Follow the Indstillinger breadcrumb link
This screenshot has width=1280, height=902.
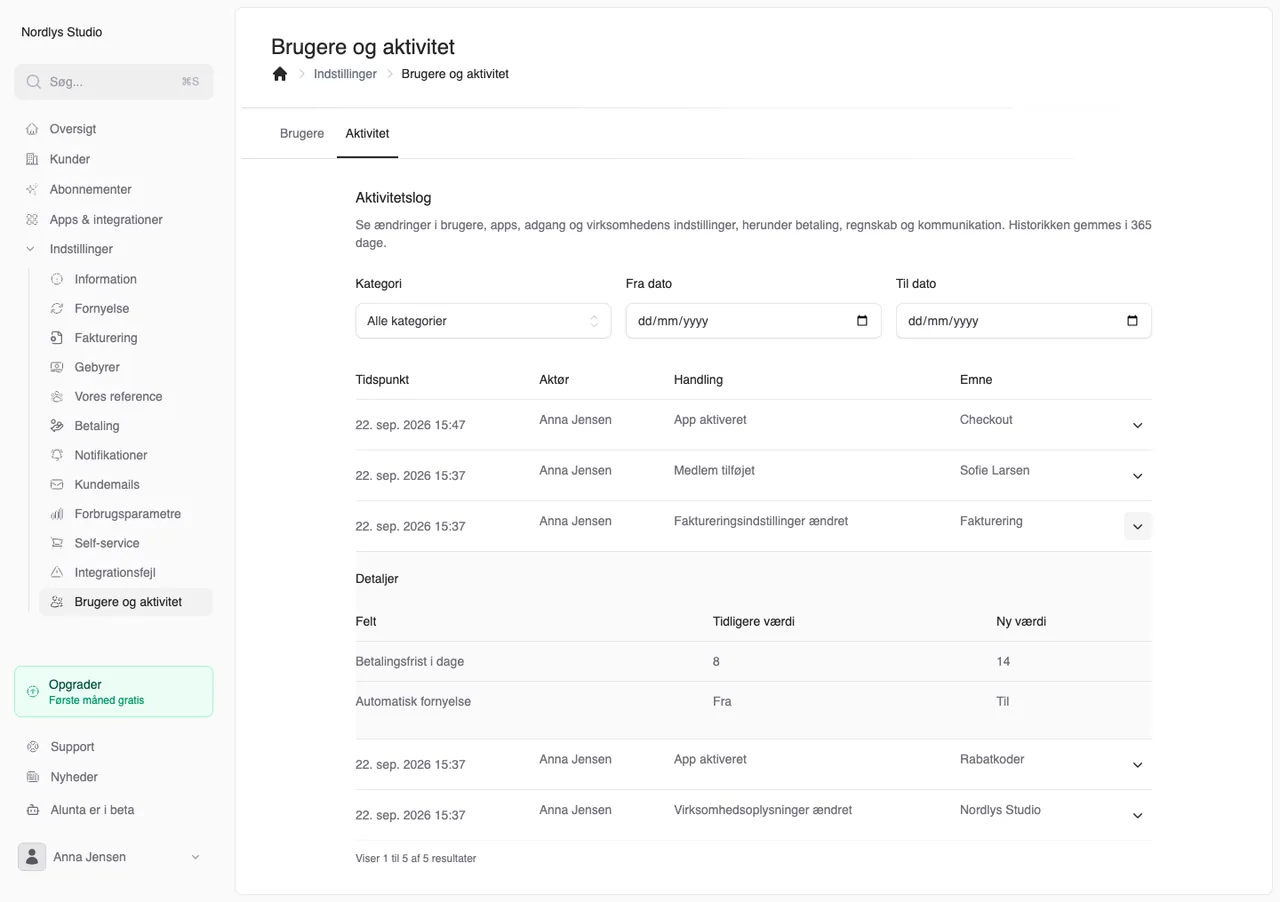click(345, 74)
